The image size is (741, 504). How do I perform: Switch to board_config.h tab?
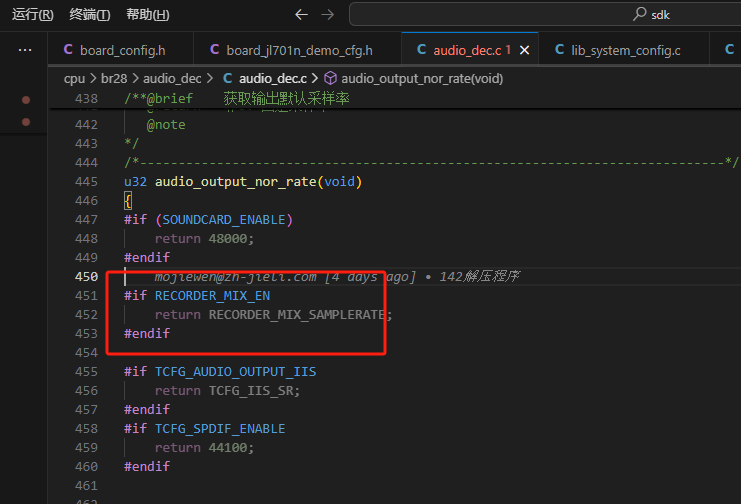tap(121, 50)
